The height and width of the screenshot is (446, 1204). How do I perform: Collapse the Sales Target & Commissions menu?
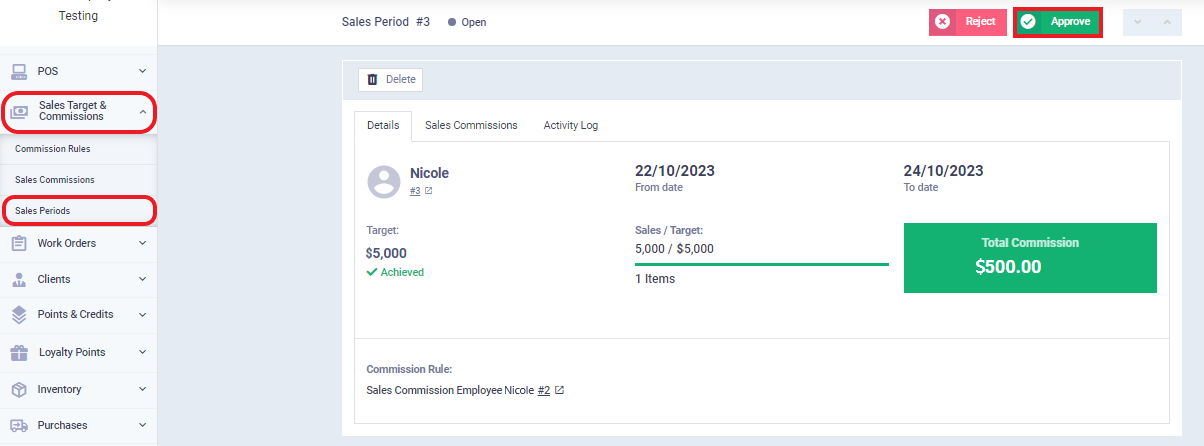[142, 111]
